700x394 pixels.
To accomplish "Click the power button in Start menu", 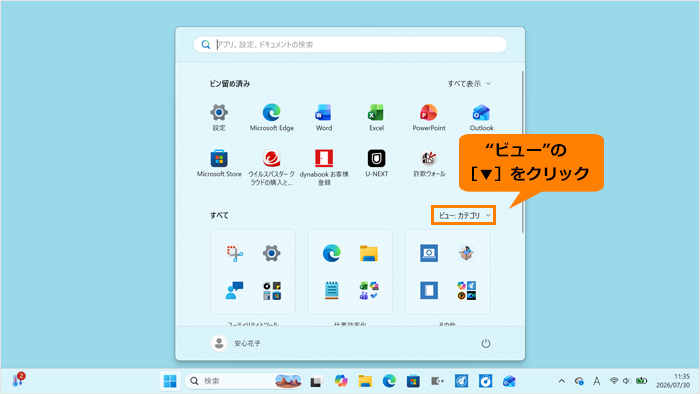I will (x=486, y=343).
